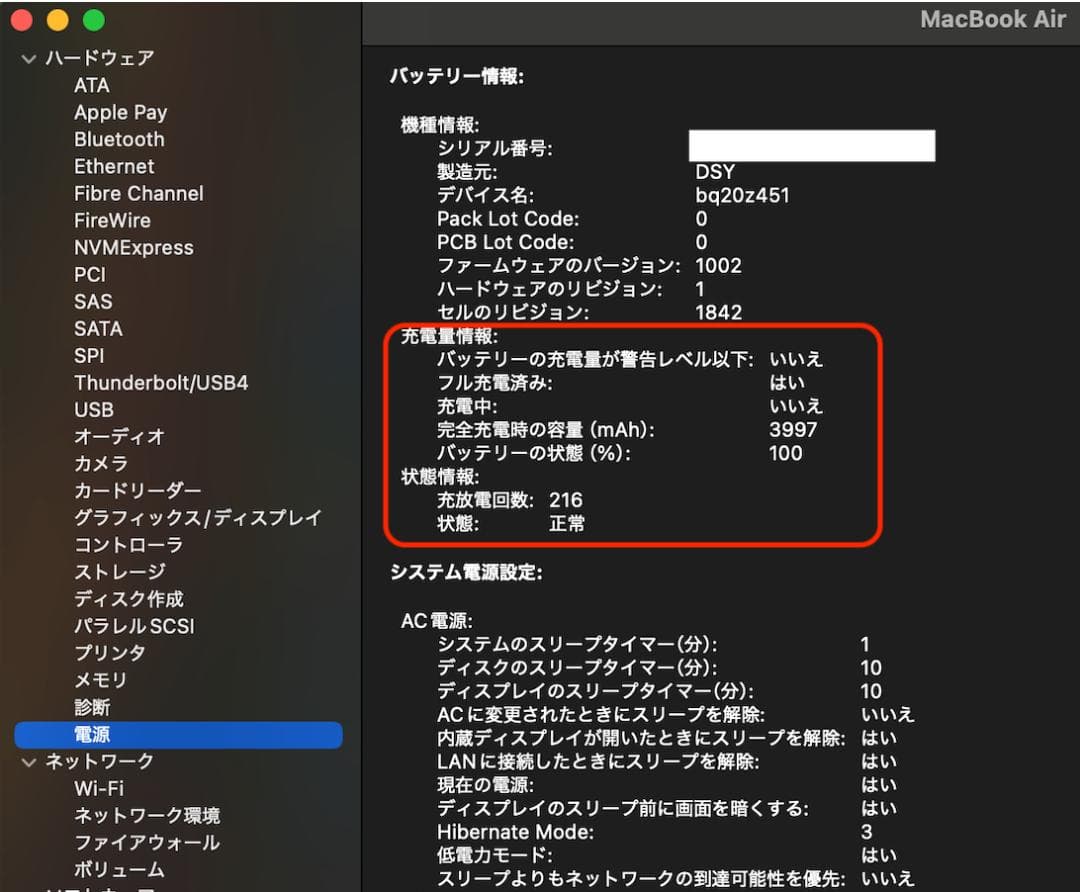Select the Ethernet hardware entry

click(114, 167)
